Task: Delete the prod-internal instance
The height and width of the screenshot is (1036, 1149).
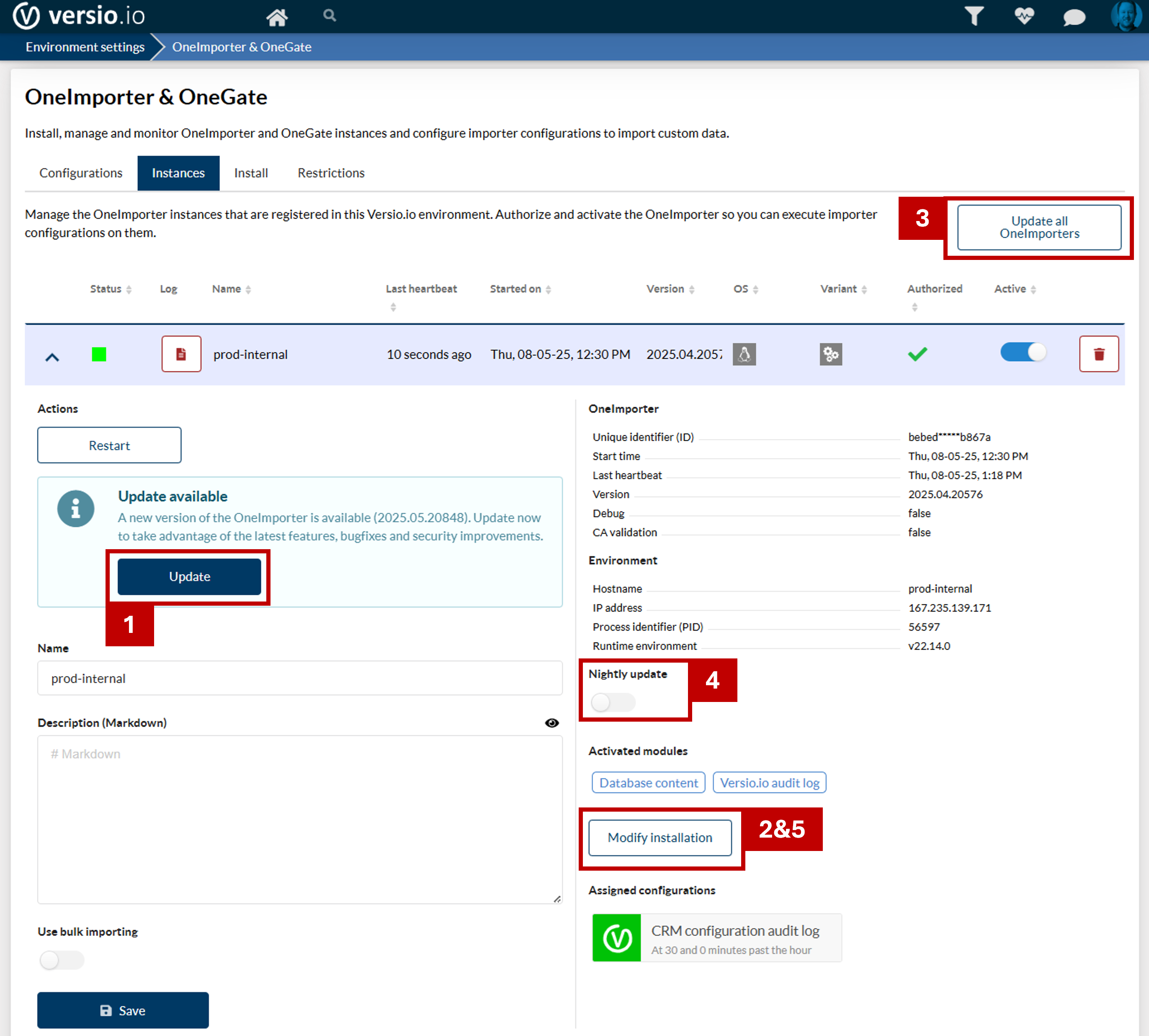Action: coord(1099,354)
